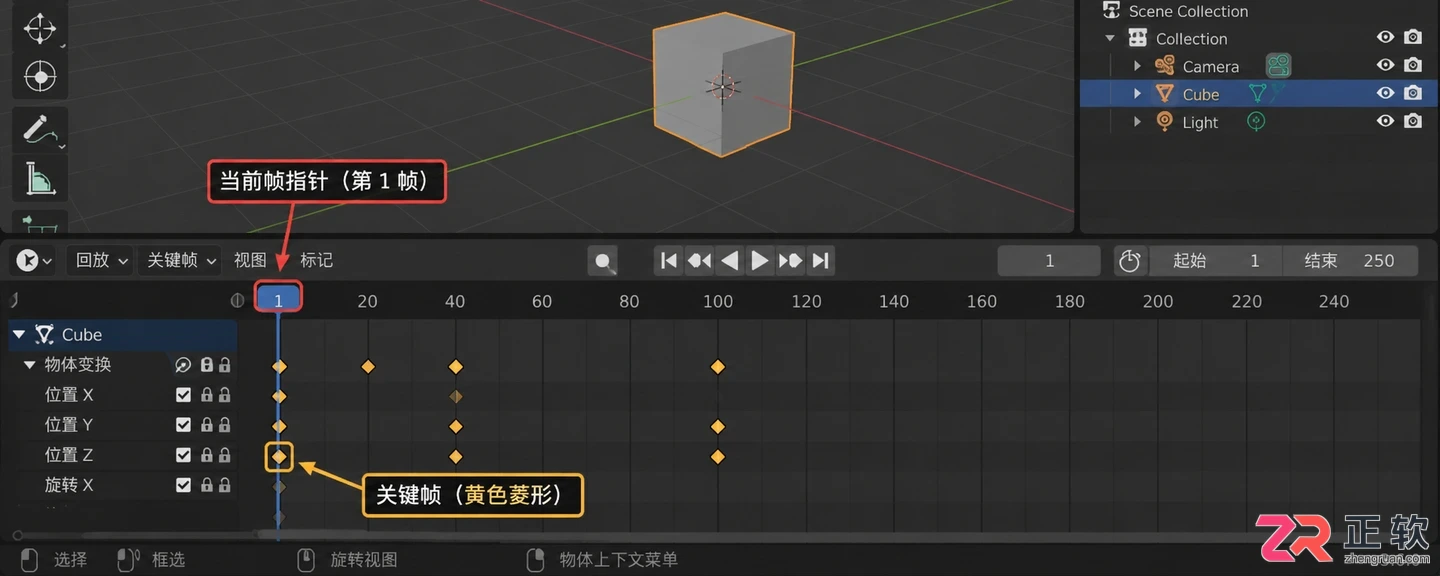Click the timeline search magnifier icon
Image resolution: width=1440 pixels, height=576 pixels.
coord(603,261)
